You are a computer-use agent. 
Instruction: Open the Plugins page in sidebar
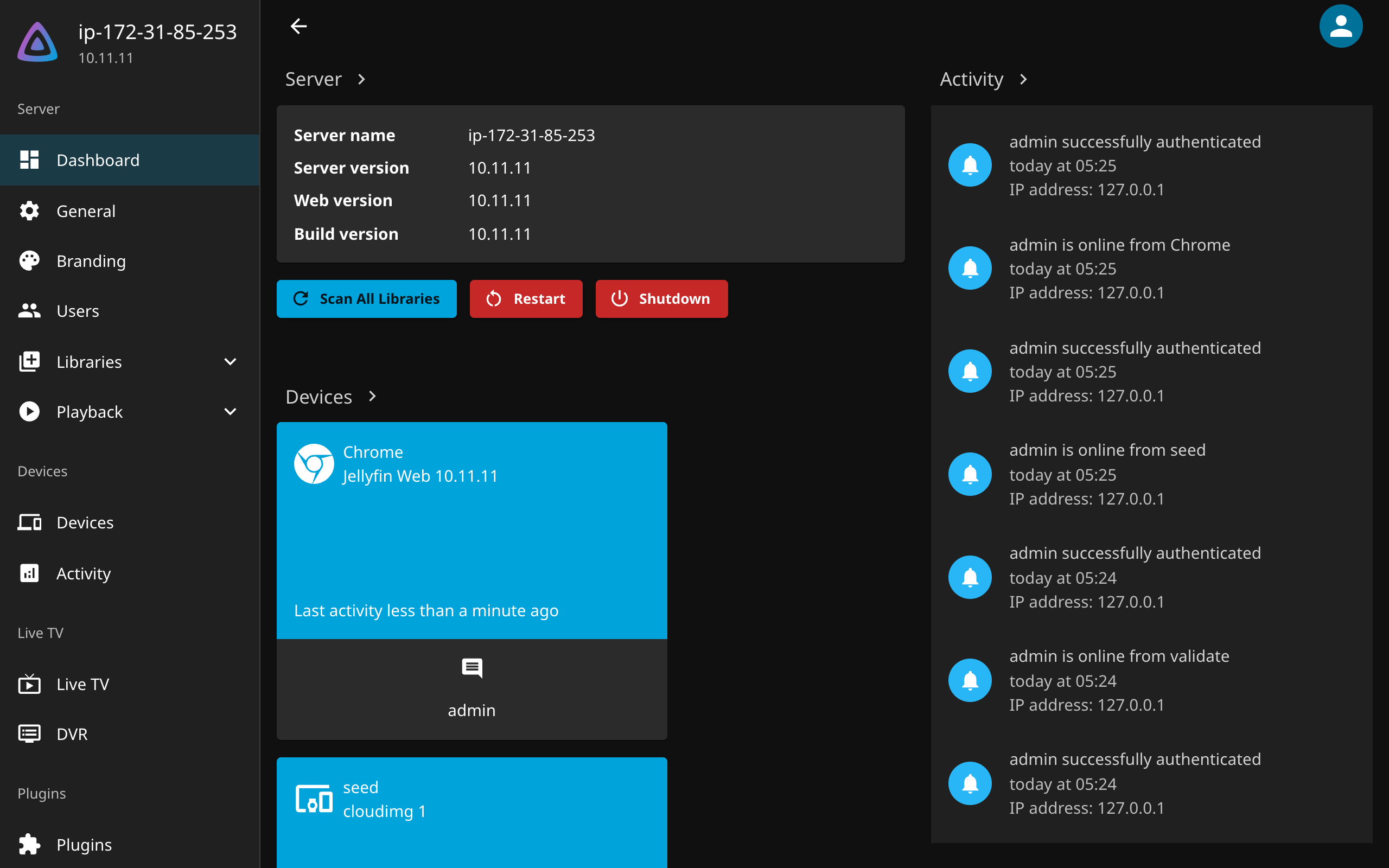(130, 845)
